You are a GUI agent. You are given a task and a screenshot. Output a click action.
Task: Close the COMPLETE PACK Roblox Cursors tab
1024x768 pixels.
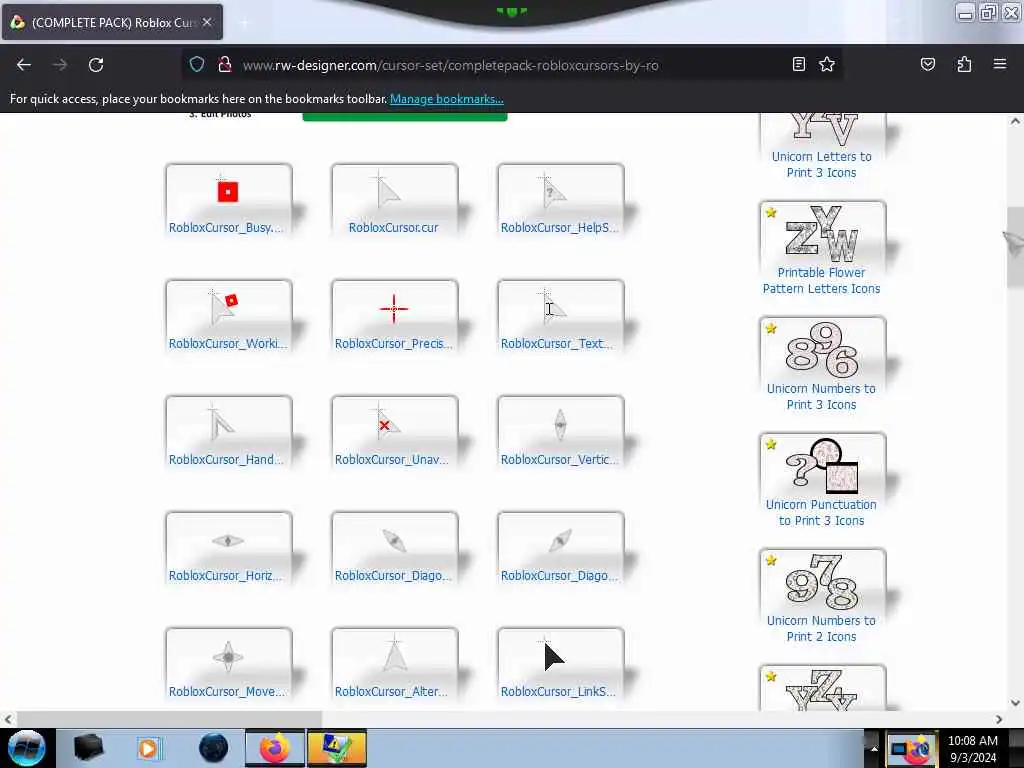pos(207,22)
